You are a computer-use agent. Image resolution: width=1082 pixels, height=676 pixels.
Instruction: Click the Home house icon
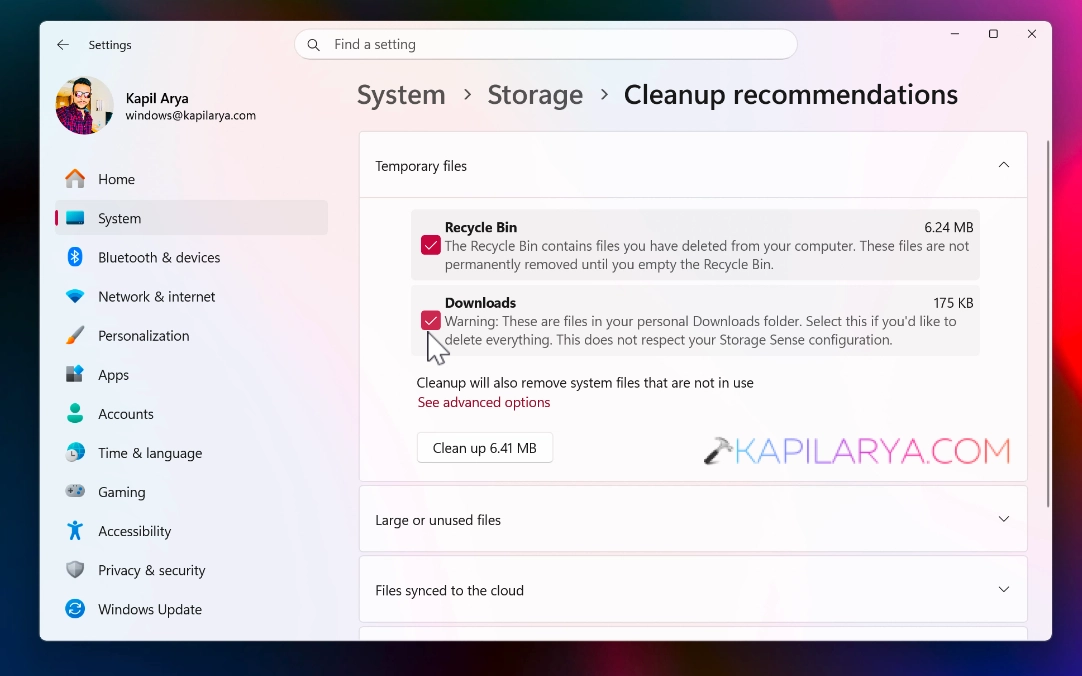tap(75, 179)
